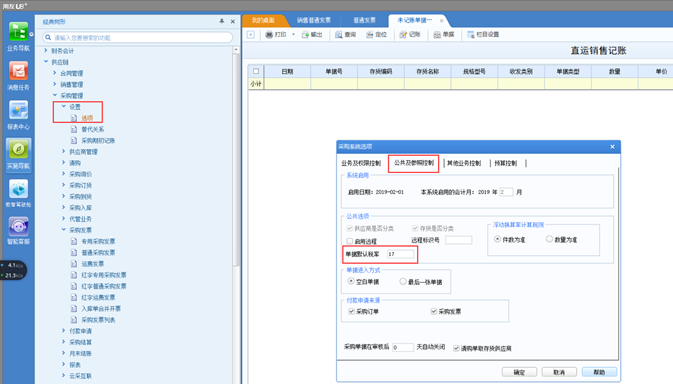
Task: Tick the select-all checkbox in table header
Action: coord(256,71)
